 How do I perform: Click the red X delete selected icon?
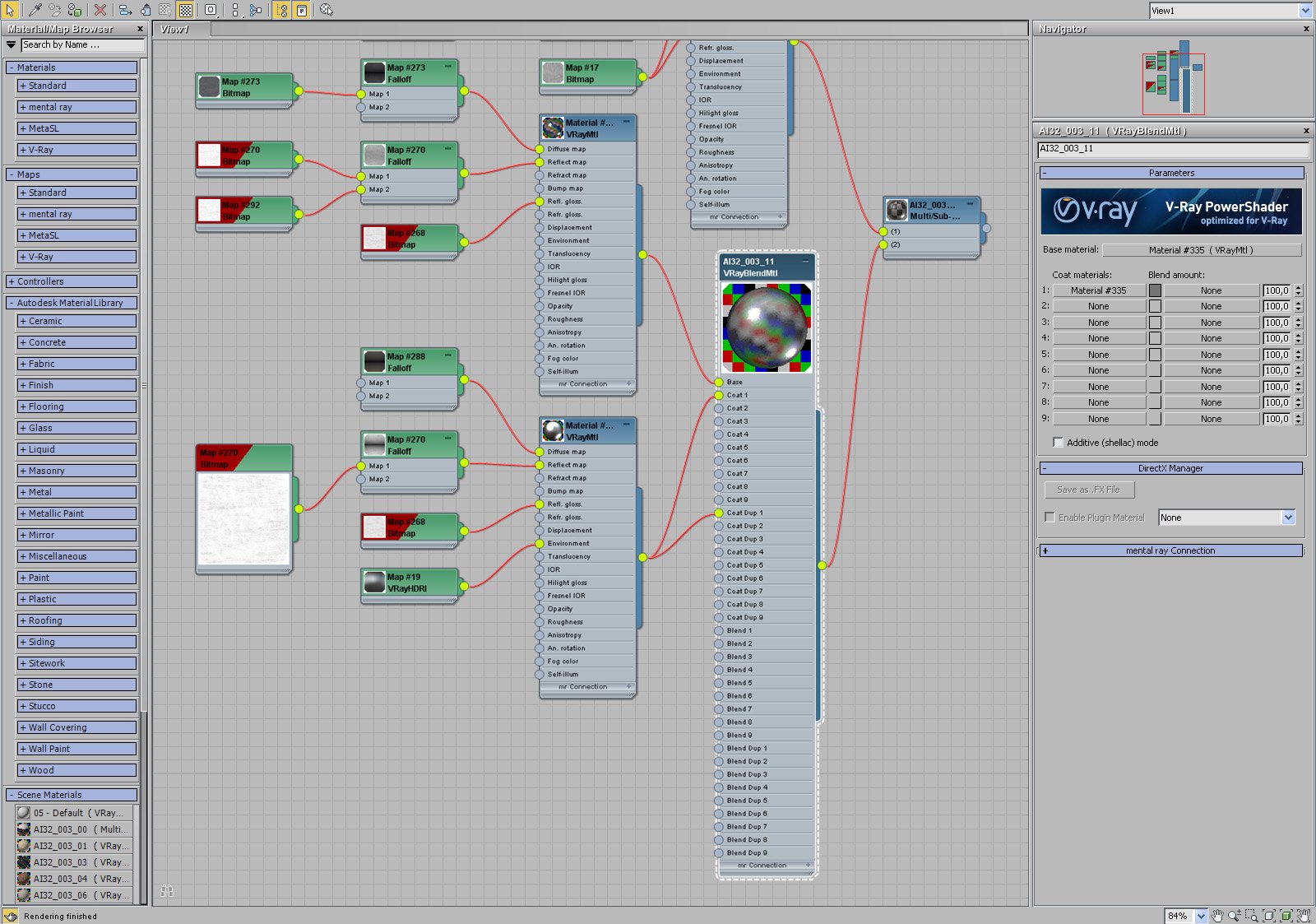100,10
